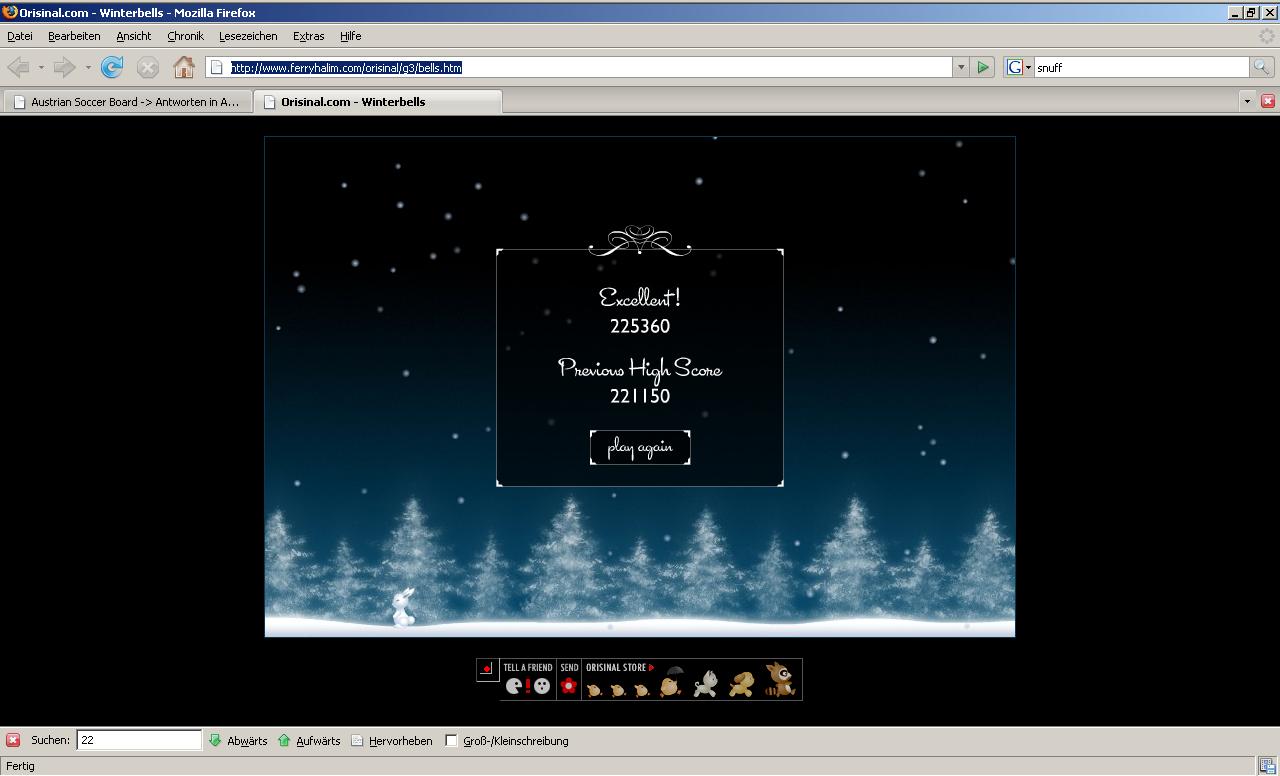This screenshot has width=1280, height=776.
Task: Click the Firefox icon in title bar
Action: [x=10, y=12]
